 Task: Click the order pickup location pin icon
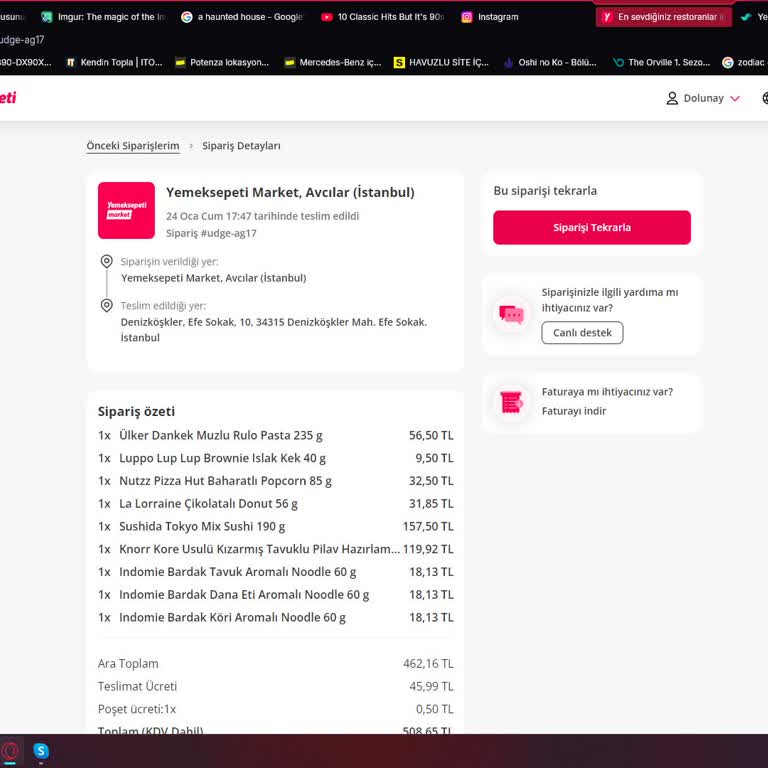106,261
